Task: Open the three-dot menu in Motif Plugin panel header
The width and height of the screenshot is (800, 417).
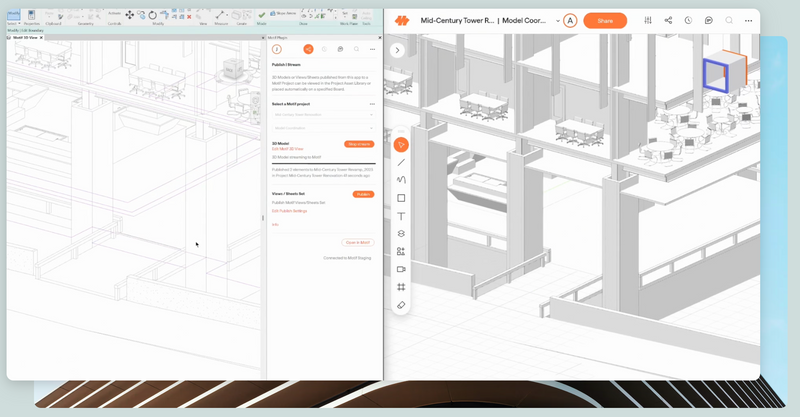Action: [372, 50]
